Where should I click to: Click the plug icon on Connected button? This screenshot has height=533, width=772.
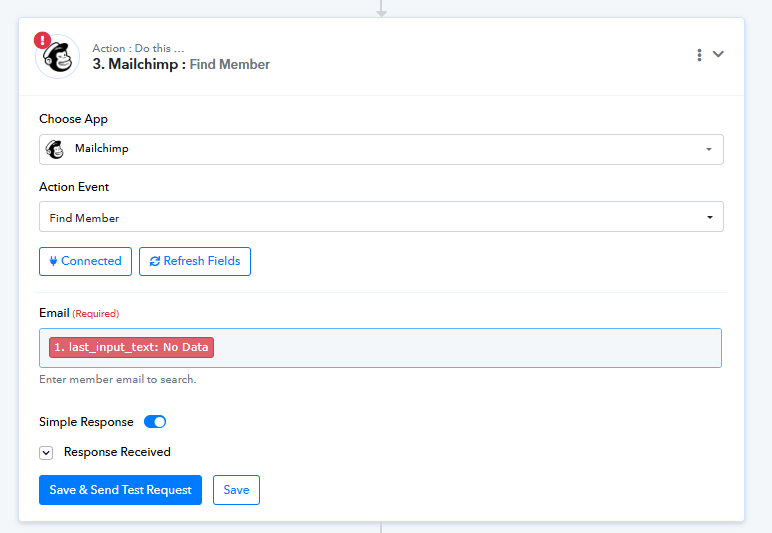pyautogui.click(x=53, y=261)
